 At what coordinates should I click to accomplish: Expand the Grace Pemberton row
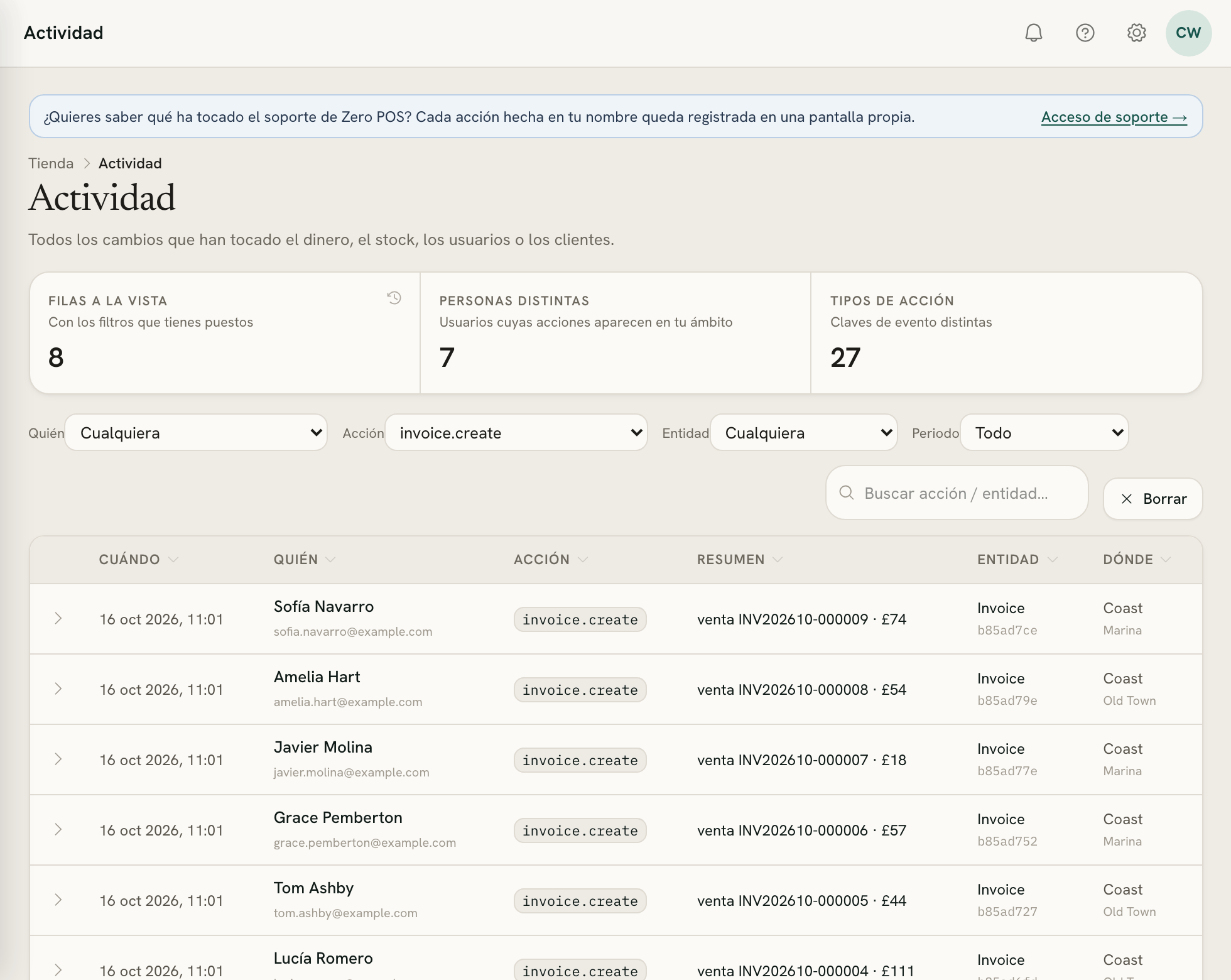[58, 830]
